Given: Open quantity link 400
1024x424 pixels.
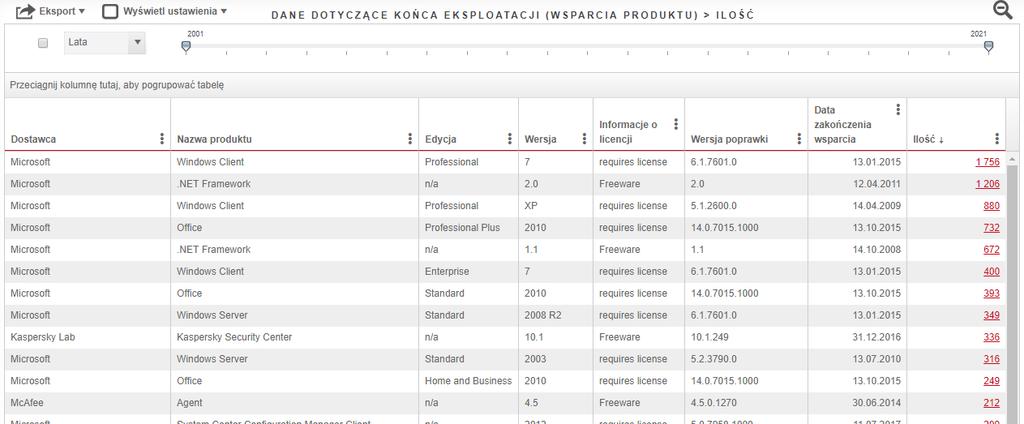Looking at the screenshot, I should (x=991, y=272).
